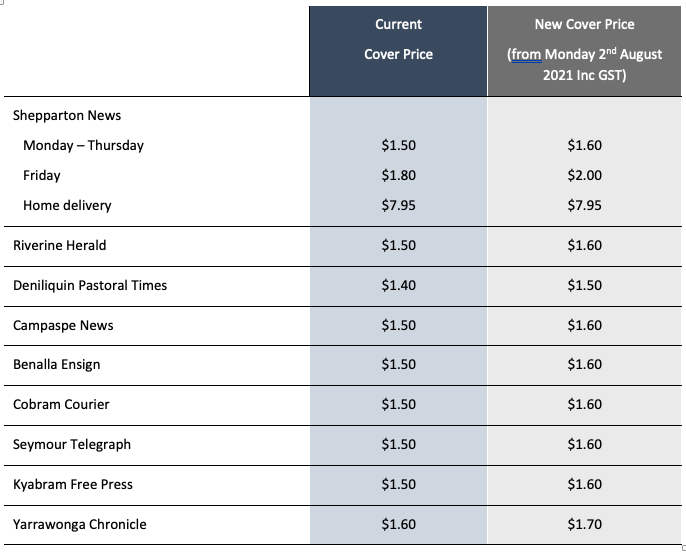This screenshot has height=552, width=686.
Task: Click the "Riverine Herald" publication name
Action: (59, 245)
